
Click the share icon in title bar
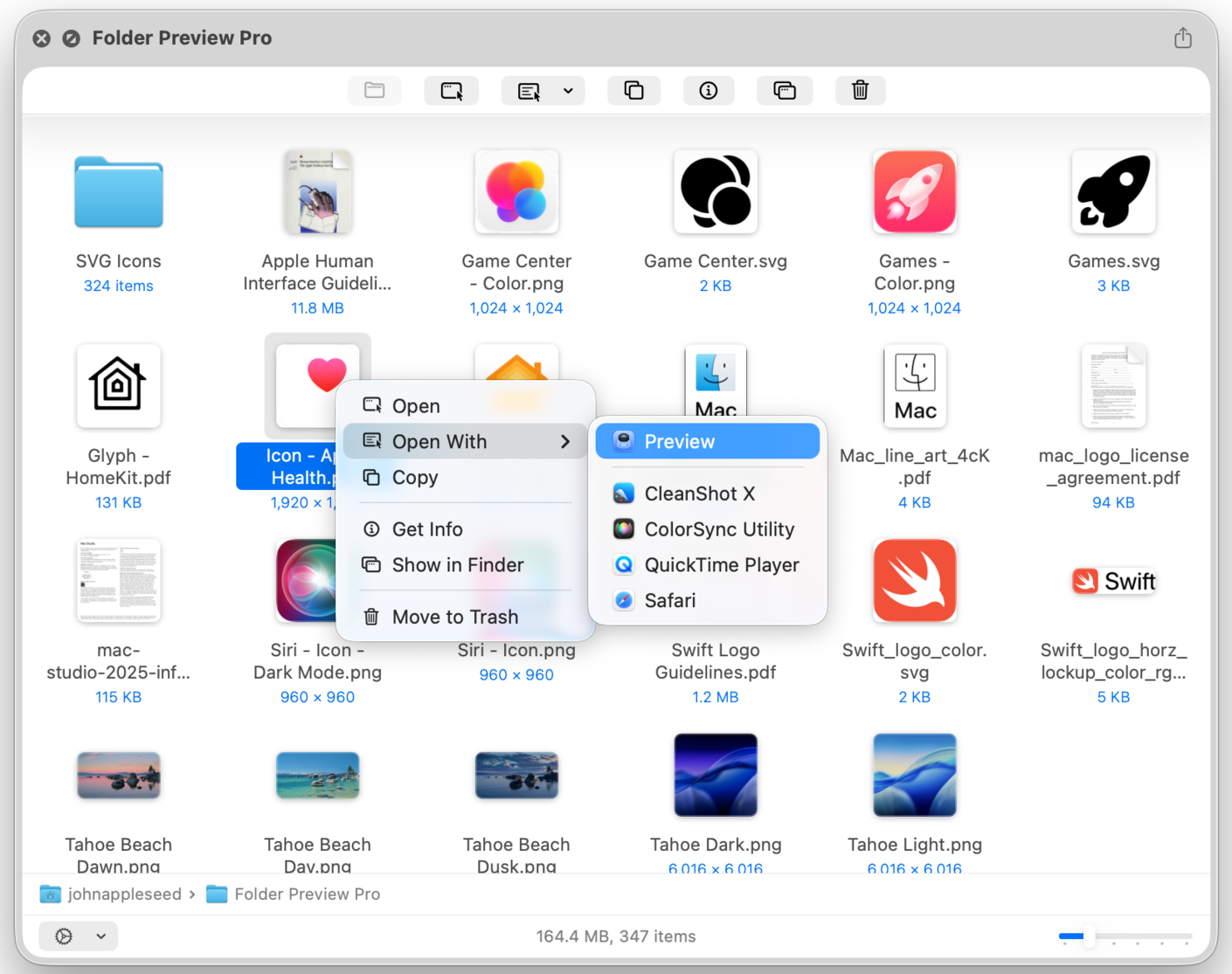pyautogui.click(x=1183, y=38)
